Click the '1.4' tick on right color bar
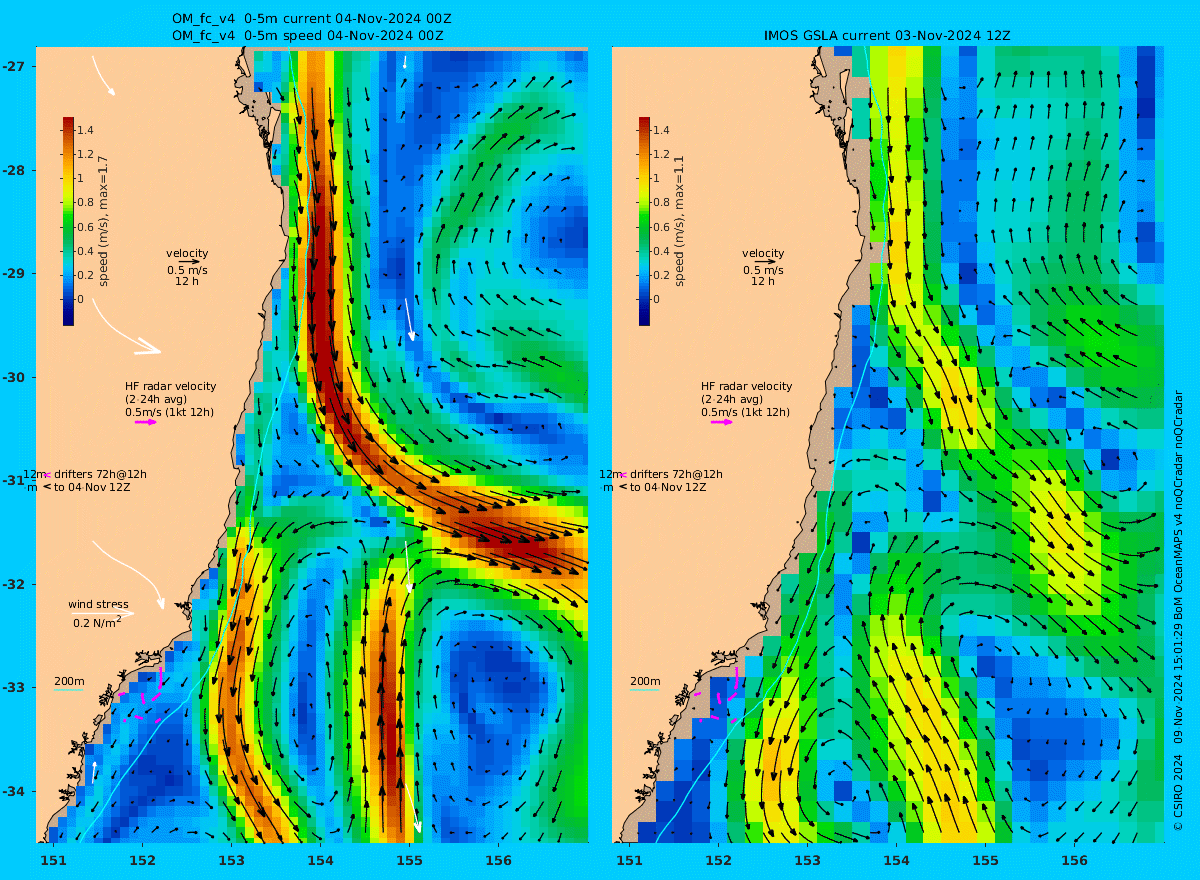The image size is (1200, 880). tap(662, 130)
